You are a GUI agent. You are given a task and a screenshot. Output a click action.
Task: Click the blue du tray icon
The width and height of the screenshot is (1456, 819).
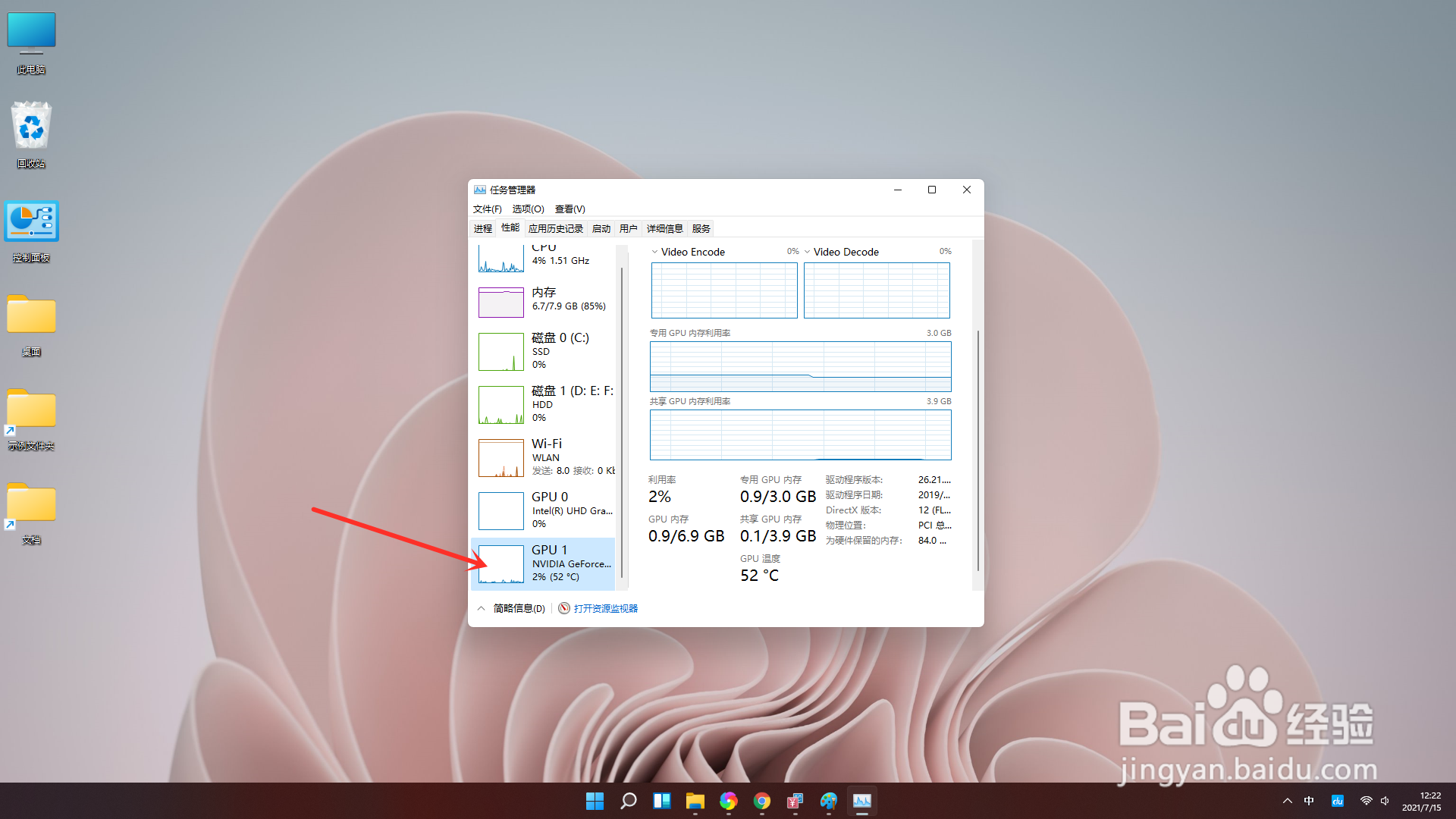click(x=1338, y=801)
